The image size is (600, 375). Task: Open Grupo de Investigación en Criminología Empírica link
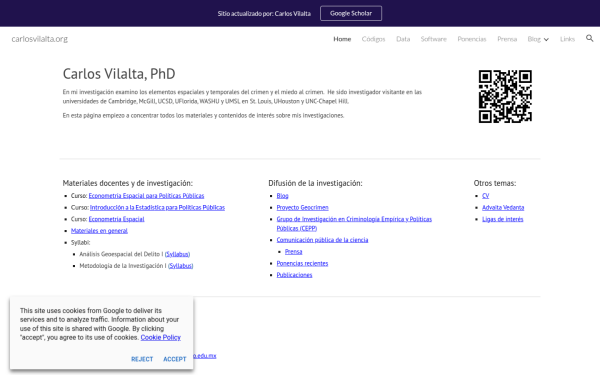pos(354,223)
